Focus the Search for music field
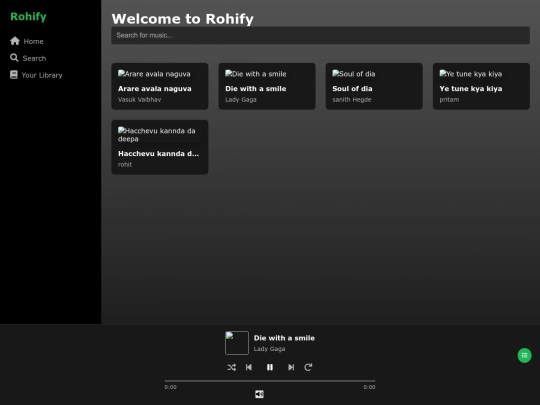The image size is (540, 405). [x=320, y=35]
